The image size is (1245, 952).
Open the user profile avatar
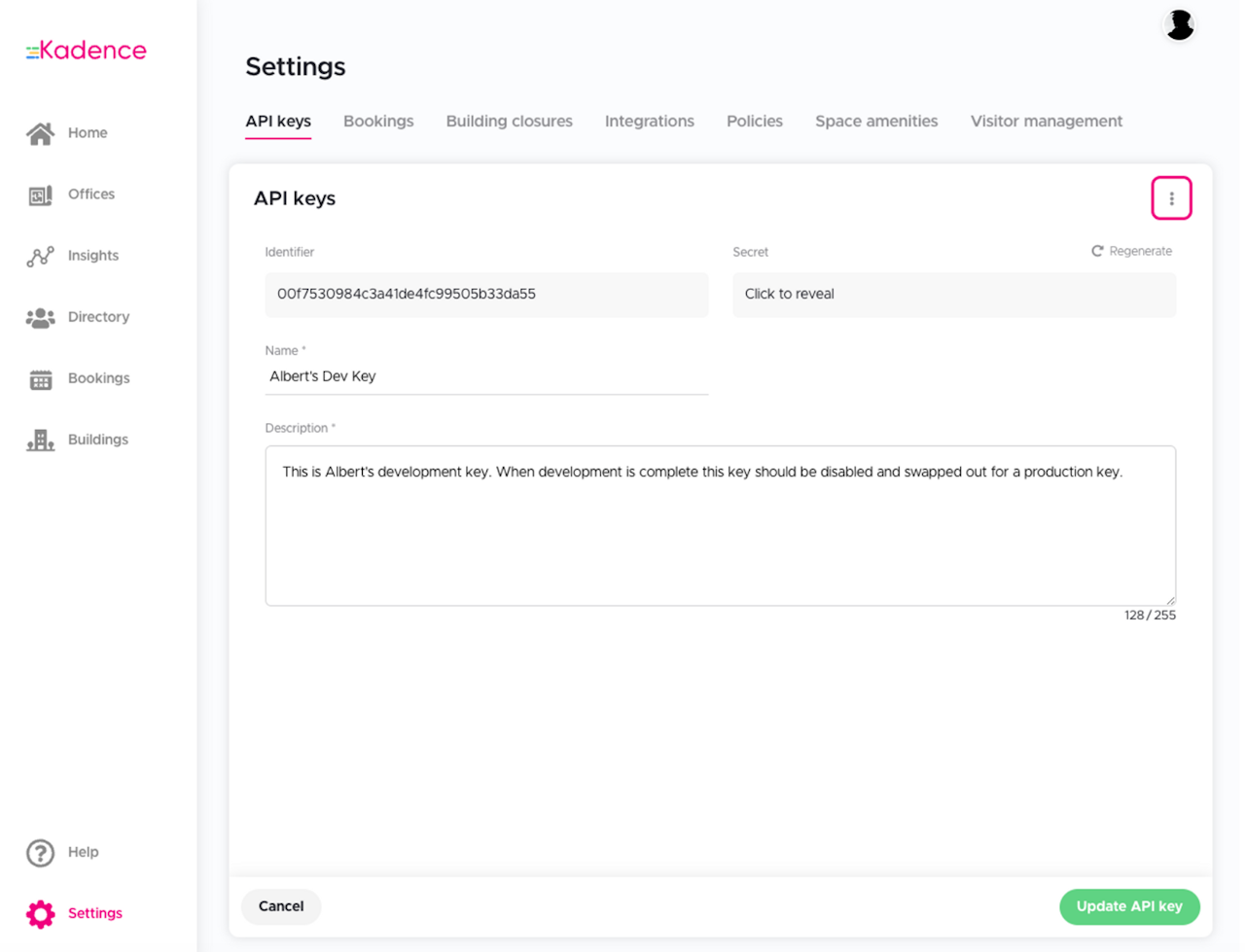1179,25
